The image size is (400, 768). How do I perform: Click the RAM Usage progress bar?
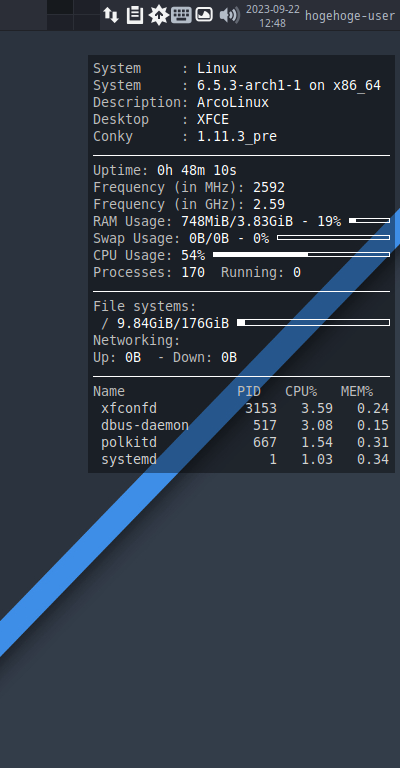(369, 221)
